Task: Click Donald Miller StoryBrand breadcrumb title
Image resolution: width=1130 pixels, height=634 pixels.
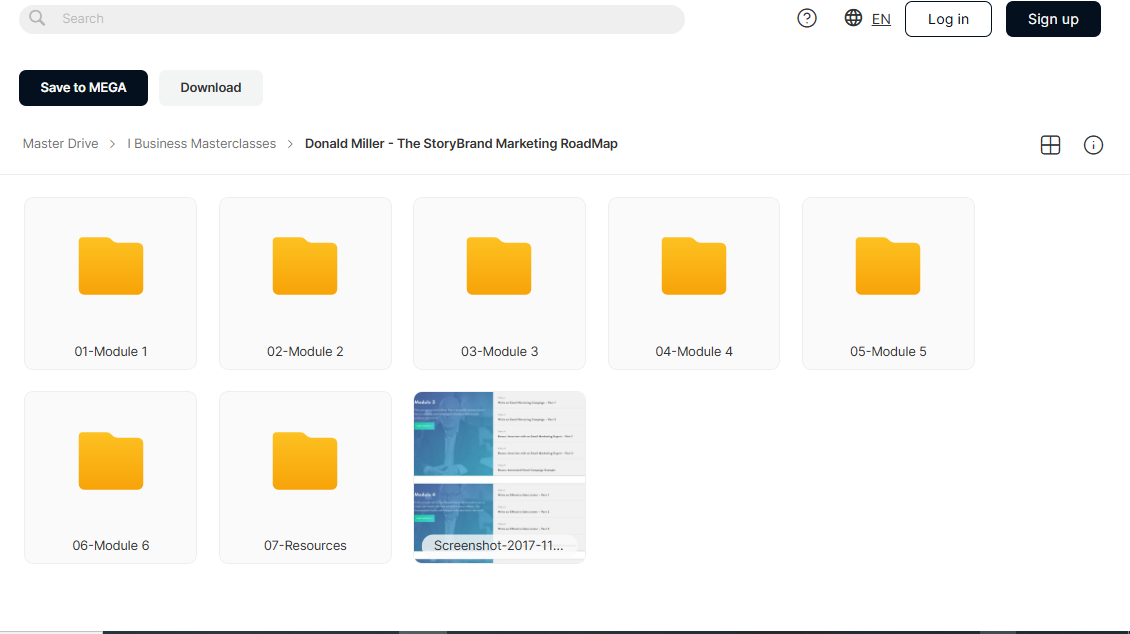Action: point(461,143)
